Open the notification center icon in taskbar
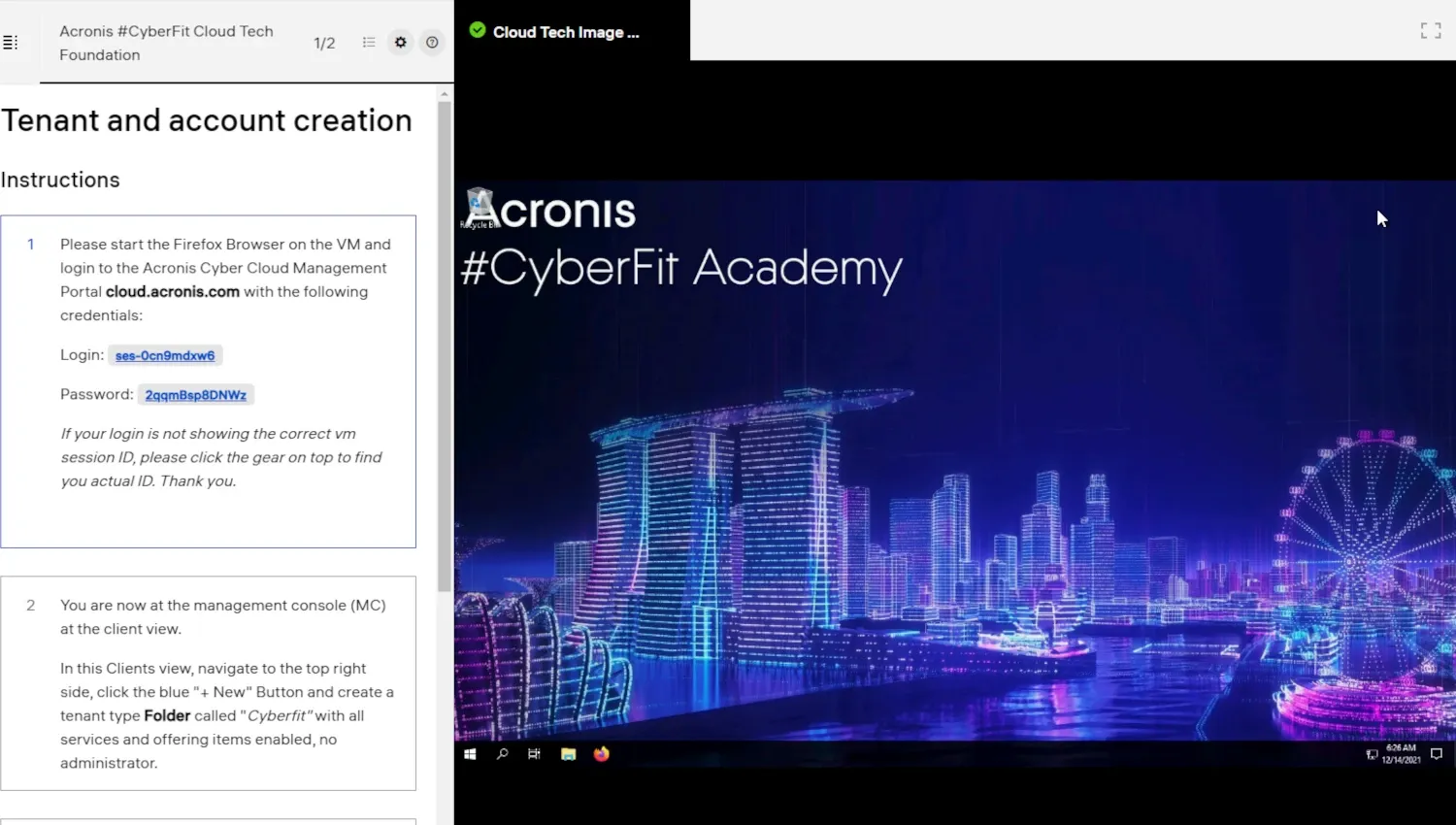 (1437, 754)
